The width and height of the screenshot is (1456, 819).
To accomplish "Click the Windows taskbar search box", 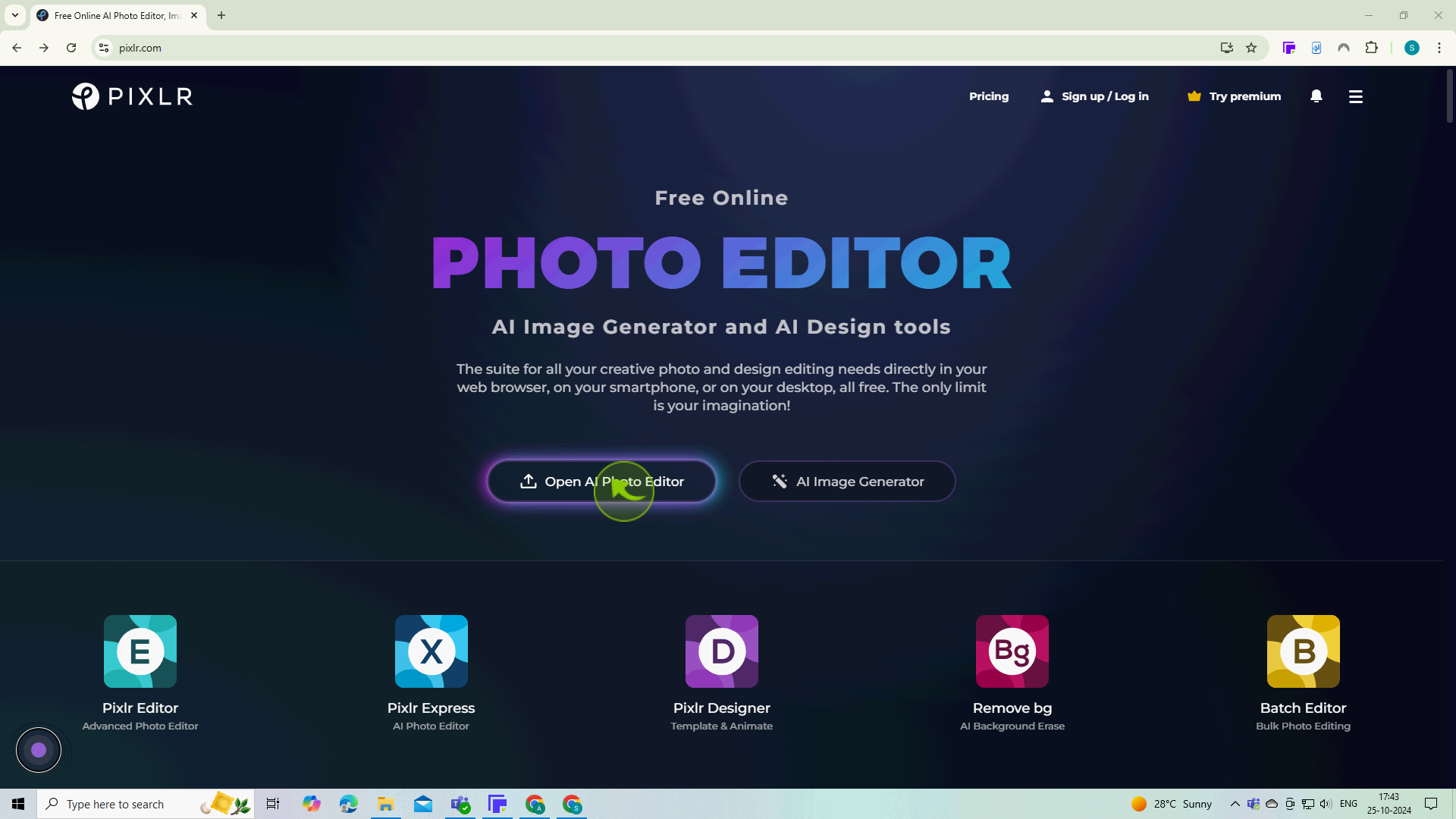I will point(146,804).
